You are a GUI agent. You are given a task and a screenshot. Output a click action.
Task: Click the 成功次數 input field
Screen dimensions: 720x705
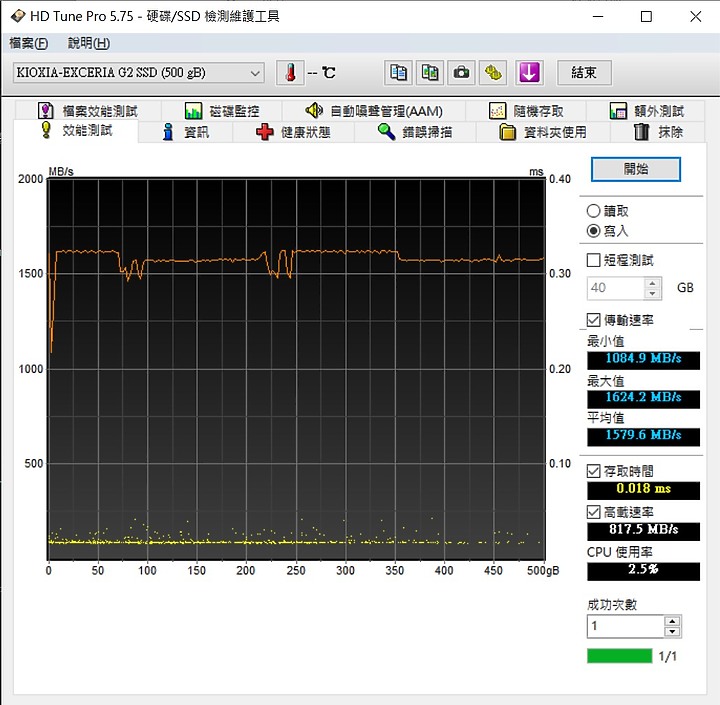tap(625, 626)
